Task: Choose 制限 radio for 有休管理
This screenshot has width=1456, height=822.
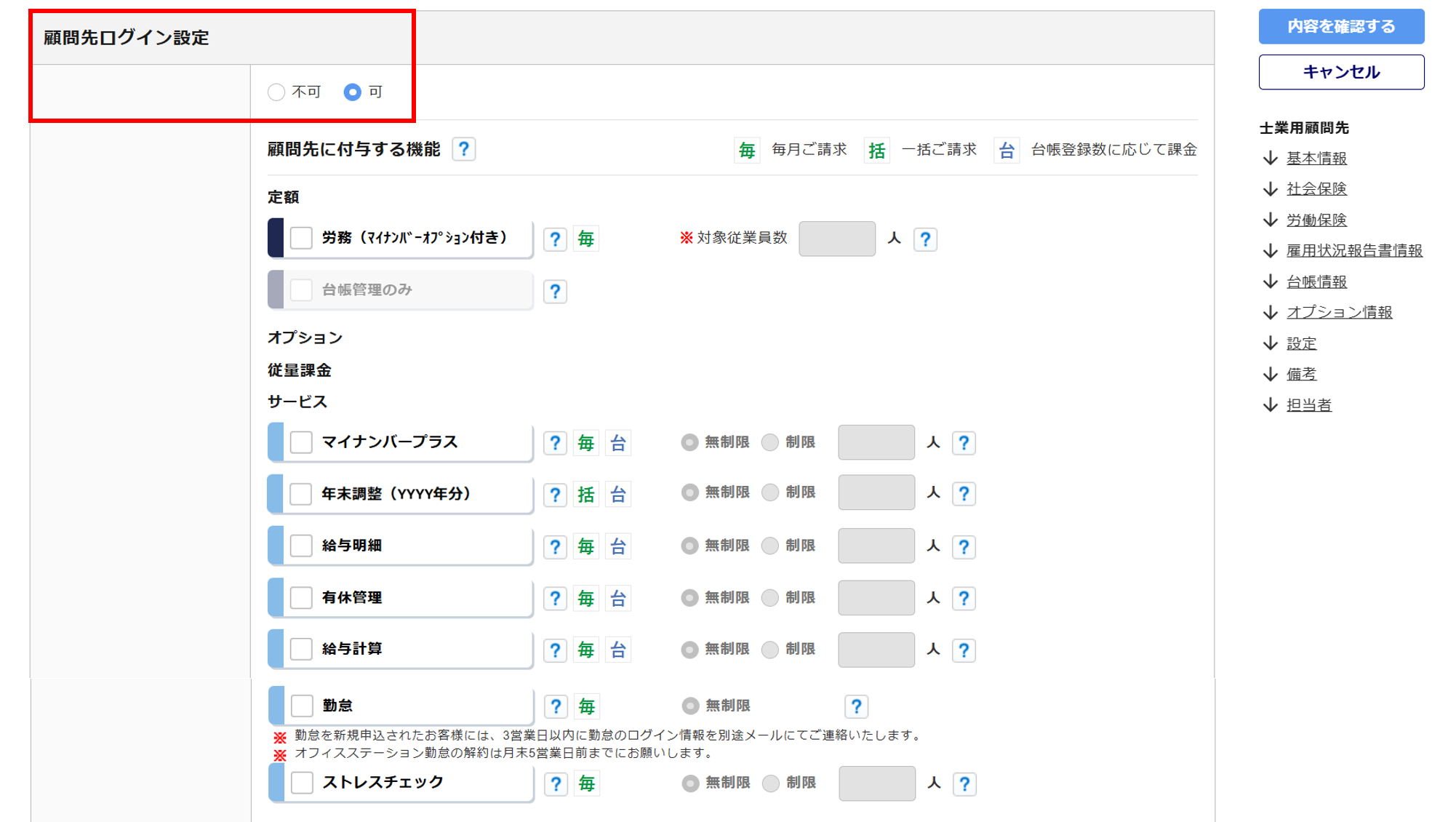Action: click(x=770, y=598)
